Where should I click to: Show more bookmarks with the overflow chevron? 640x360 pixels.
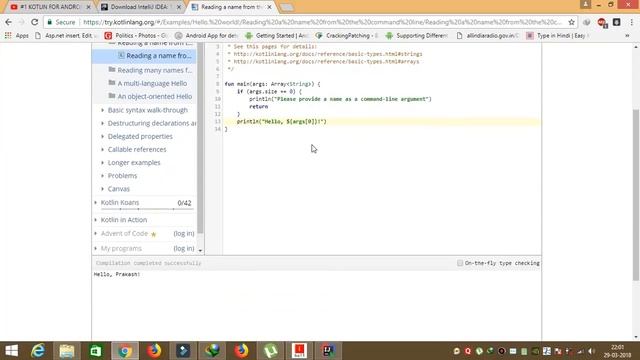(x=627, y=36)
